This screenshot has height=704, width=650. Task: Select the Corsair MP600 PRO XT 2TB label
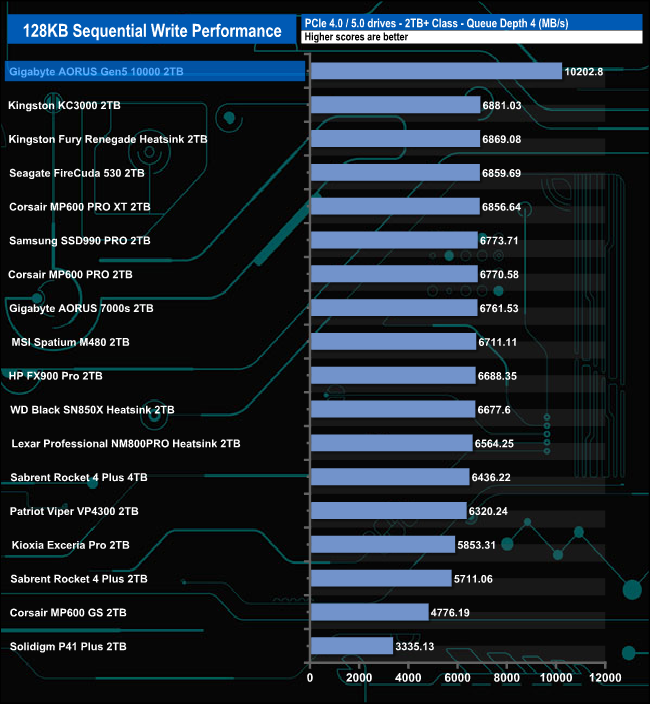(x=80, y=207)
